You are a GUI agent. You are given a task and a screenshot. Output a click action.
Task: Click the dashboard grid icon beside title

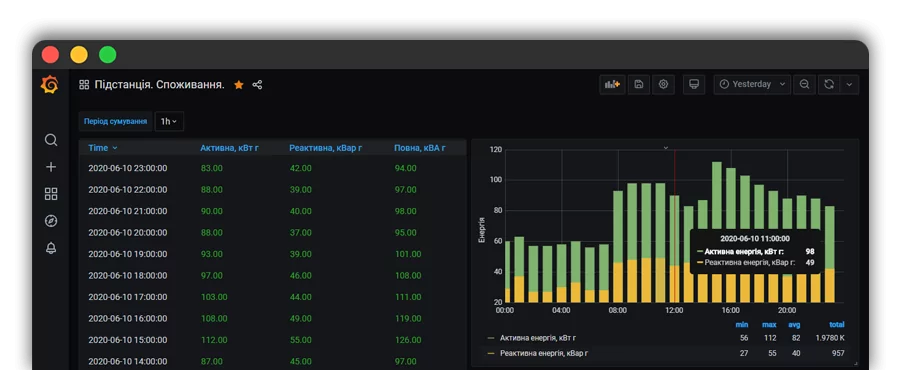[84, 85]
